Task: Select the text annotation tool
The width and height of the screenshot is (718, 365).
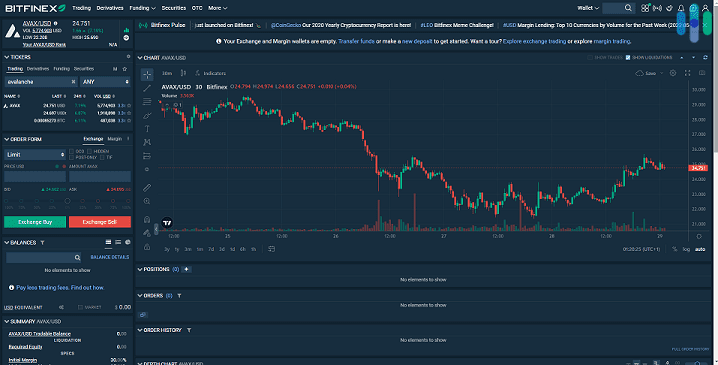Action: [x=147, y=129]
